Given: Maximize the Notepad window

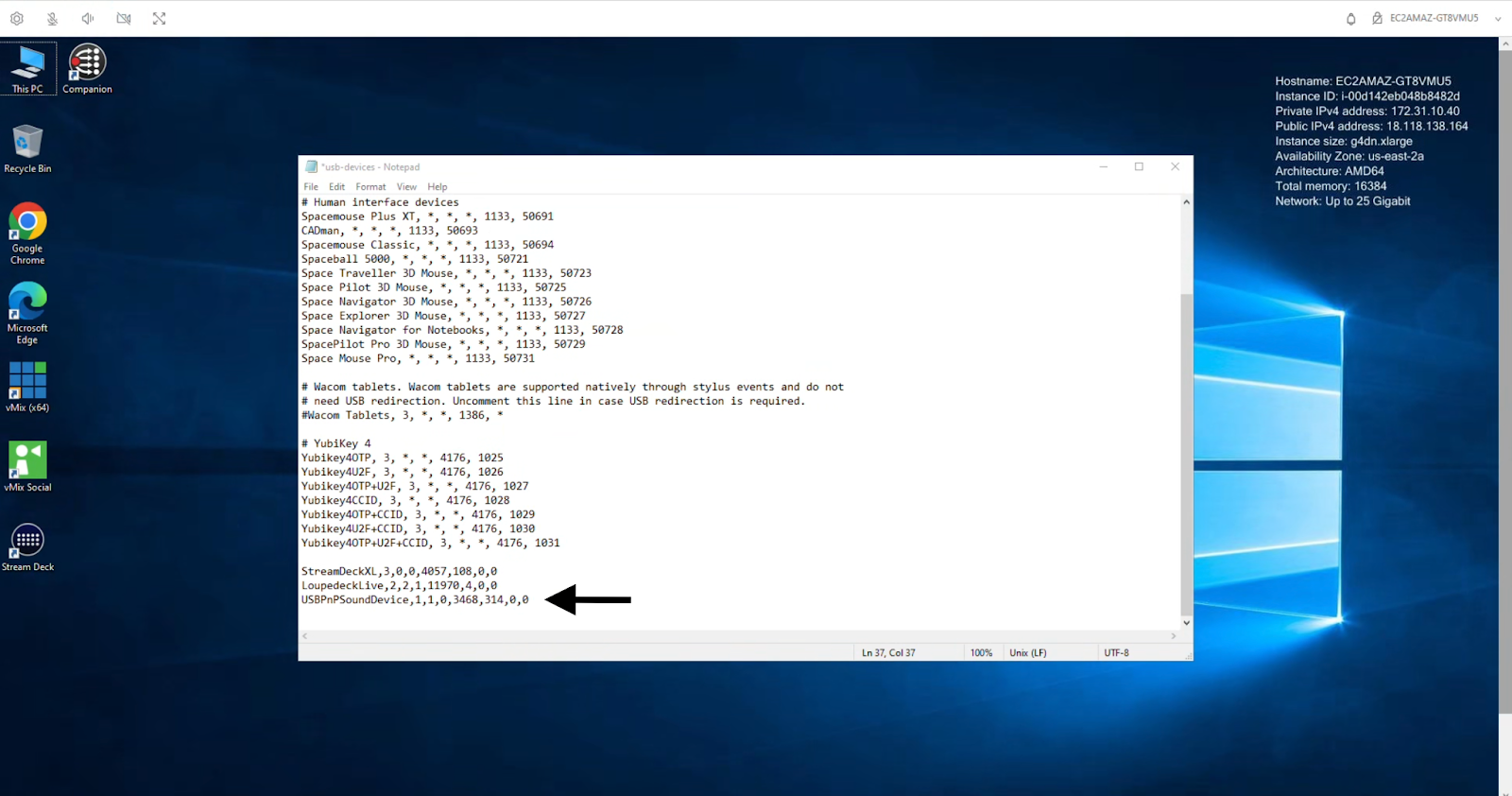Looking at the screenshot, I should 1139,167.
